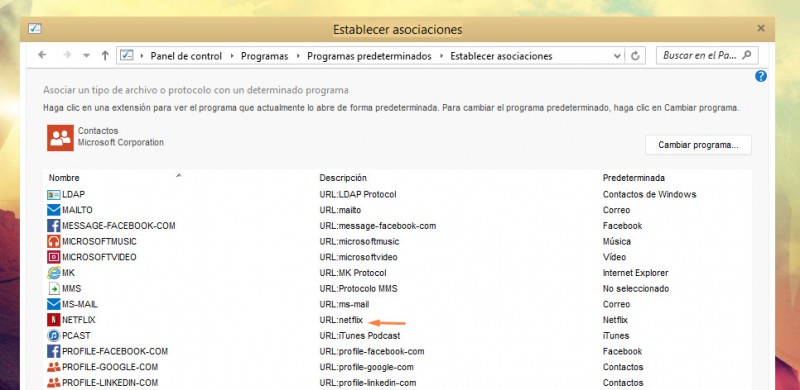Sort by Predeterminada column header
The height and width of the screenshot is (390, 800).
634,178
